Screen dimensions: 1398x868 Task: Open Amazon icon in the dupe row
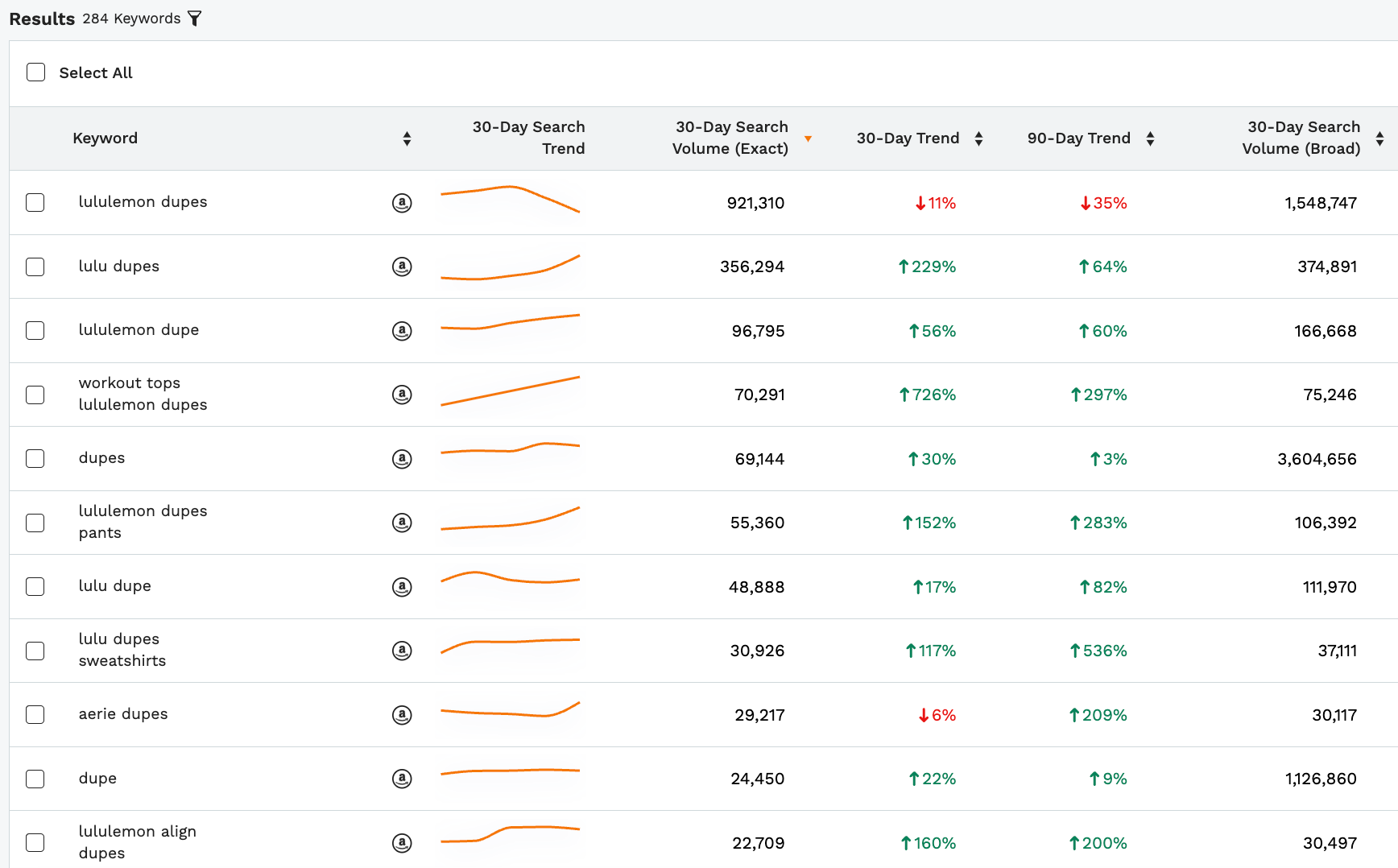click(402, 779)
